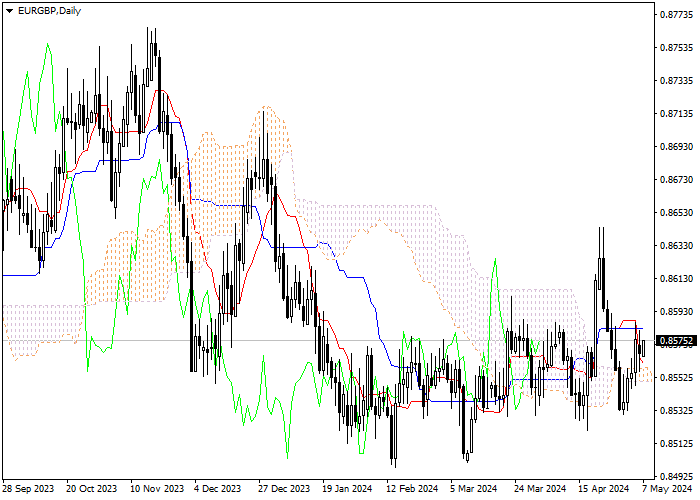Select the 0.85930 price axis label

pyautogui.click(x=677, y=312)
